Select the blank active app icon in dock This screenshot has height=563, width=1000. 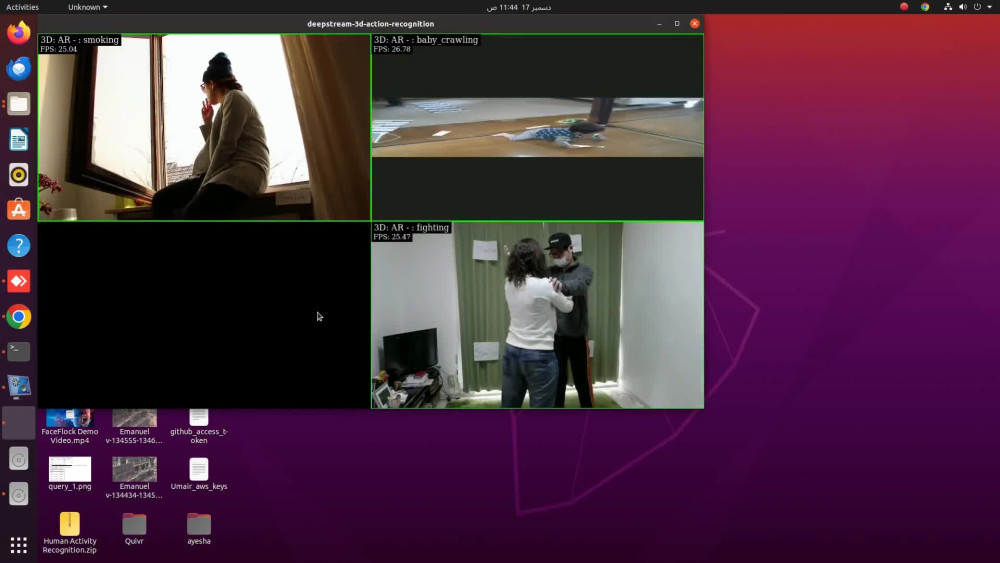[18, 423]
